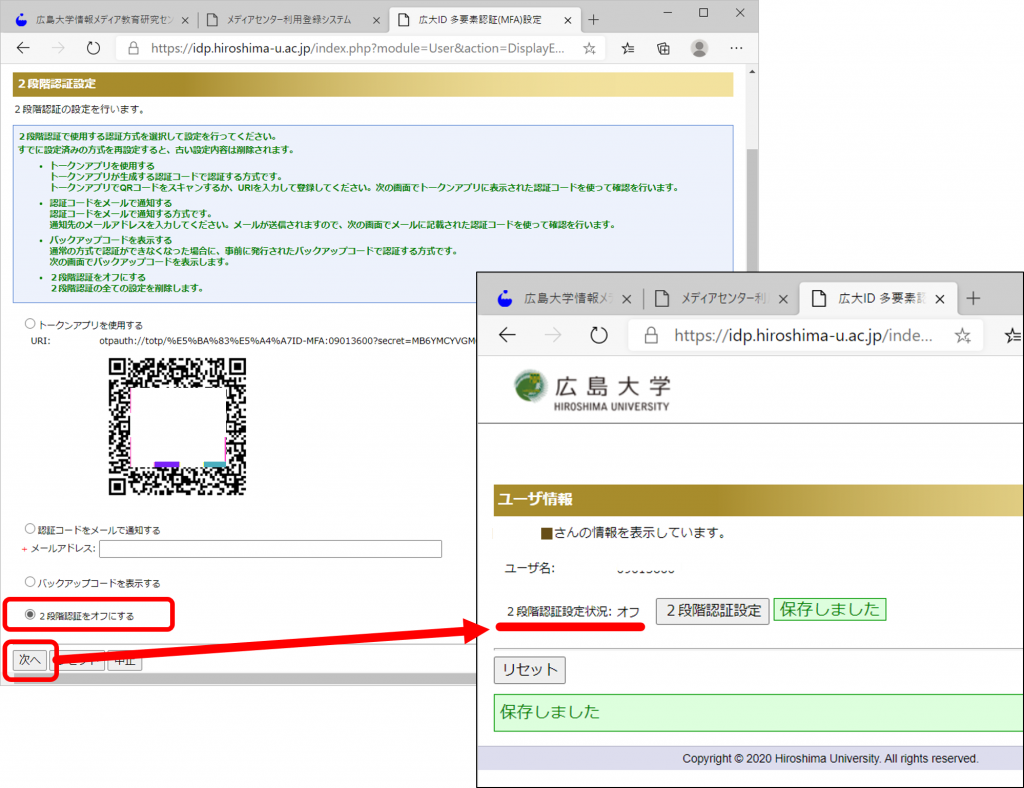Viewport: 1024px width, 788px height.
Task: Click the 保存しました message in the wide green banner
Action: pyautogui.click(x=550, y=712)
